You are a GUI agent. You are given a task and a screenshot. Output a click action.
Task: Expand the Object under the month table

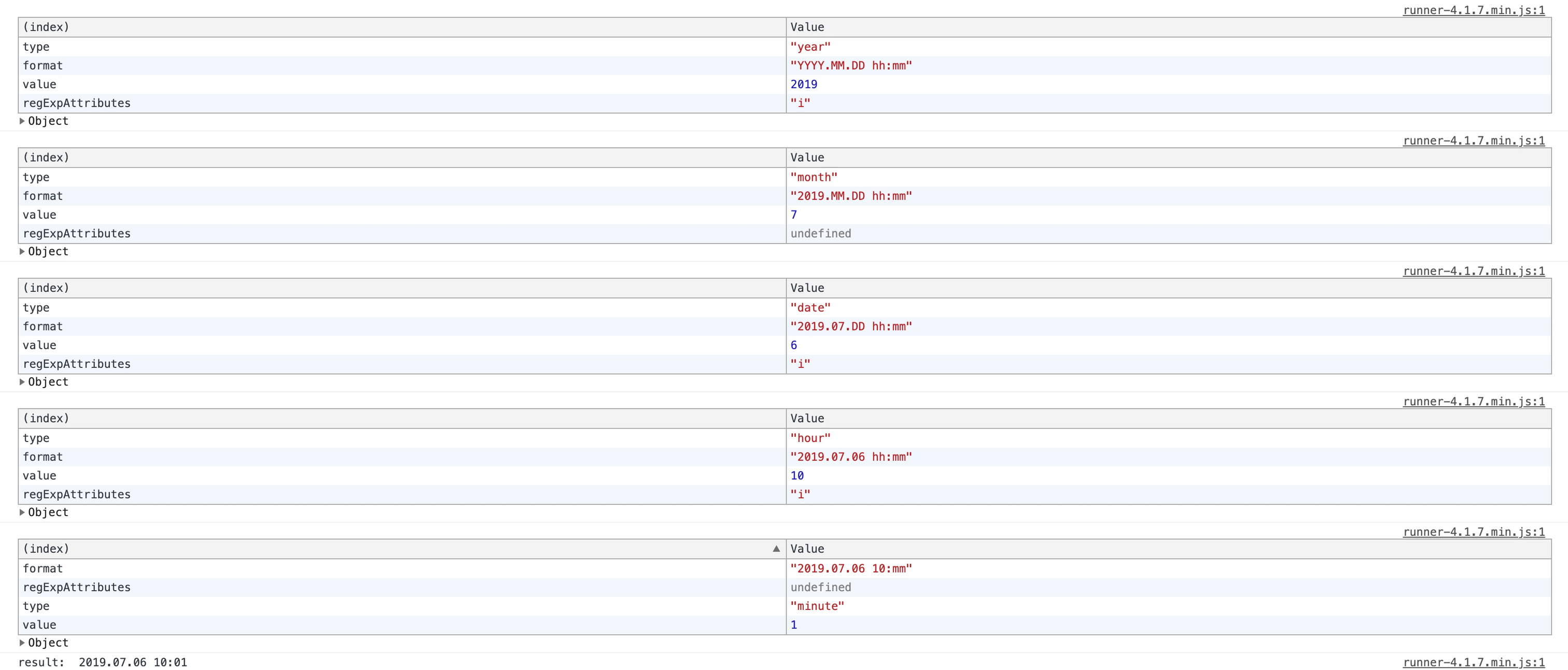click(x=22, y=251)
